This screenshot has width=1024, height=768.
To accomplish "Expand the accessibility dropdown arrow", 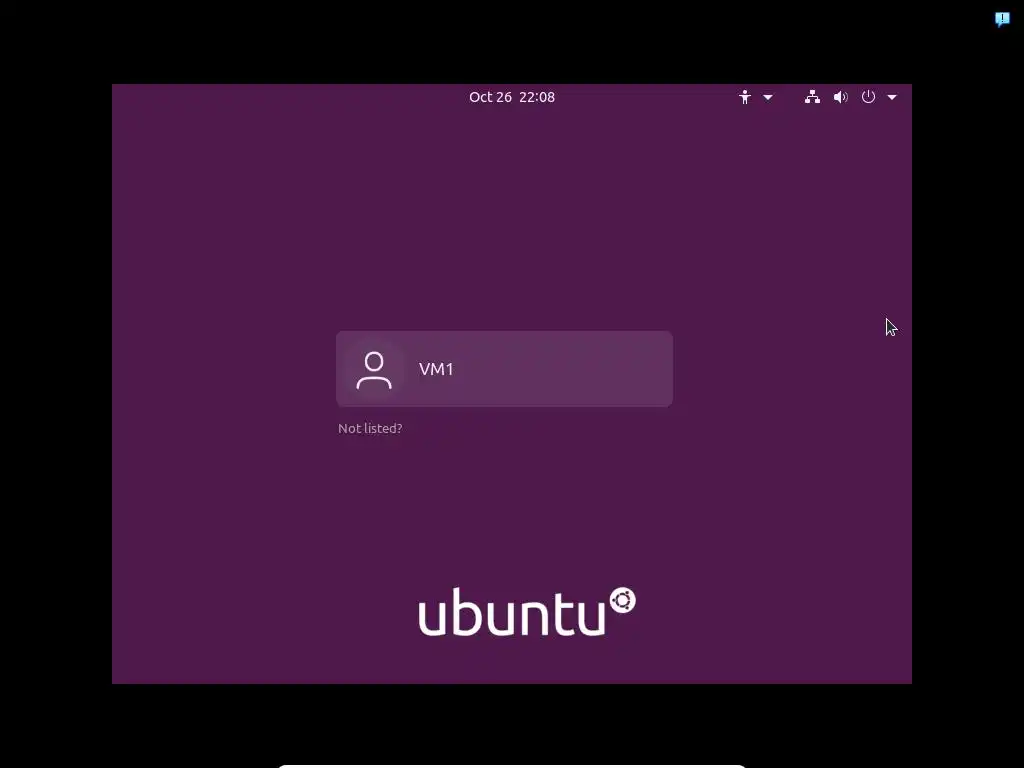I will click(x=768, y=97).
